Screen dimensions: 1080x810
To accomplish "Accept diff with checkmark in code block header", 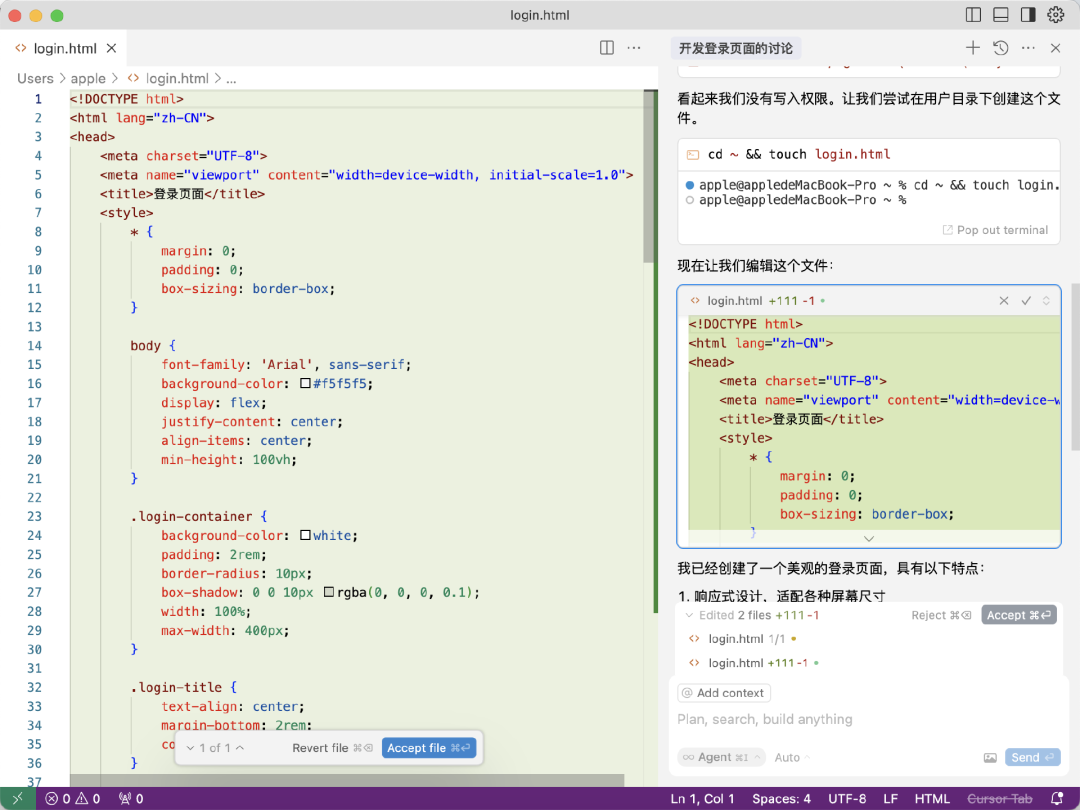I will 1026,301.
